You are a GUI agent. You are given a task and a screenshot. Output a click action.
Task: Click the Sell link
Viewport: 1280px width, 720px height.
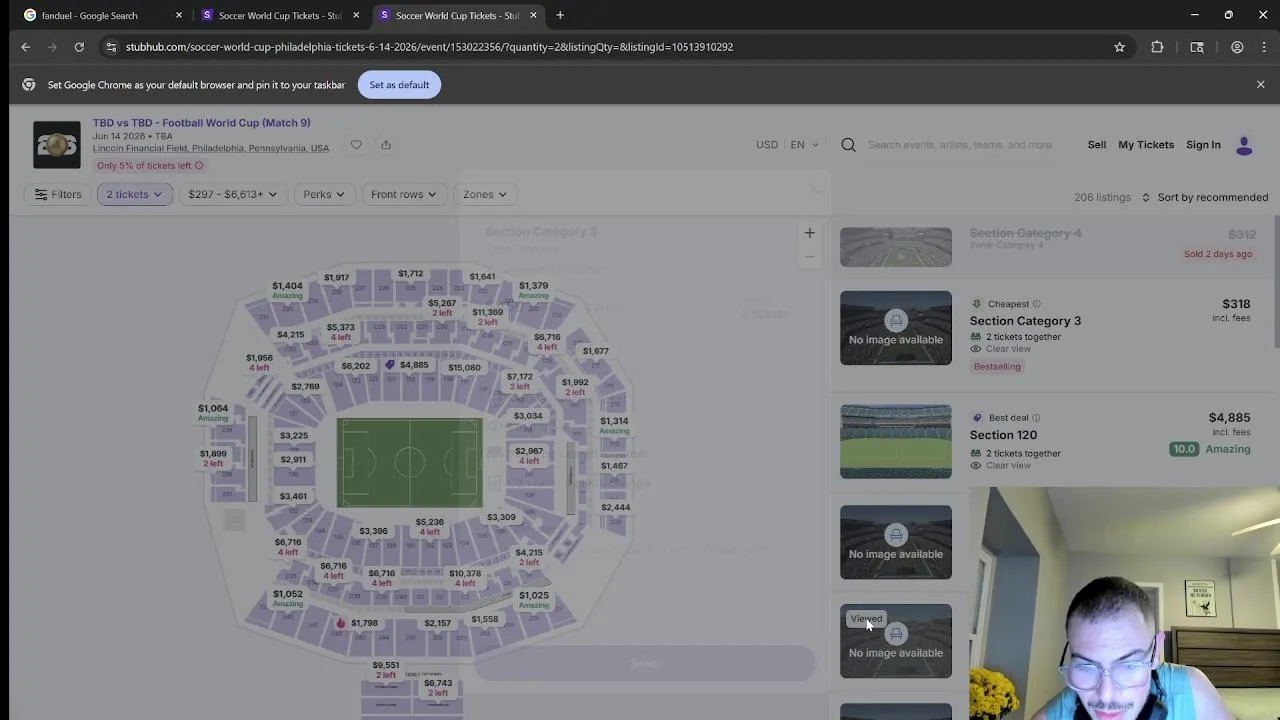pyautogui.click(x=1097, y=145)
